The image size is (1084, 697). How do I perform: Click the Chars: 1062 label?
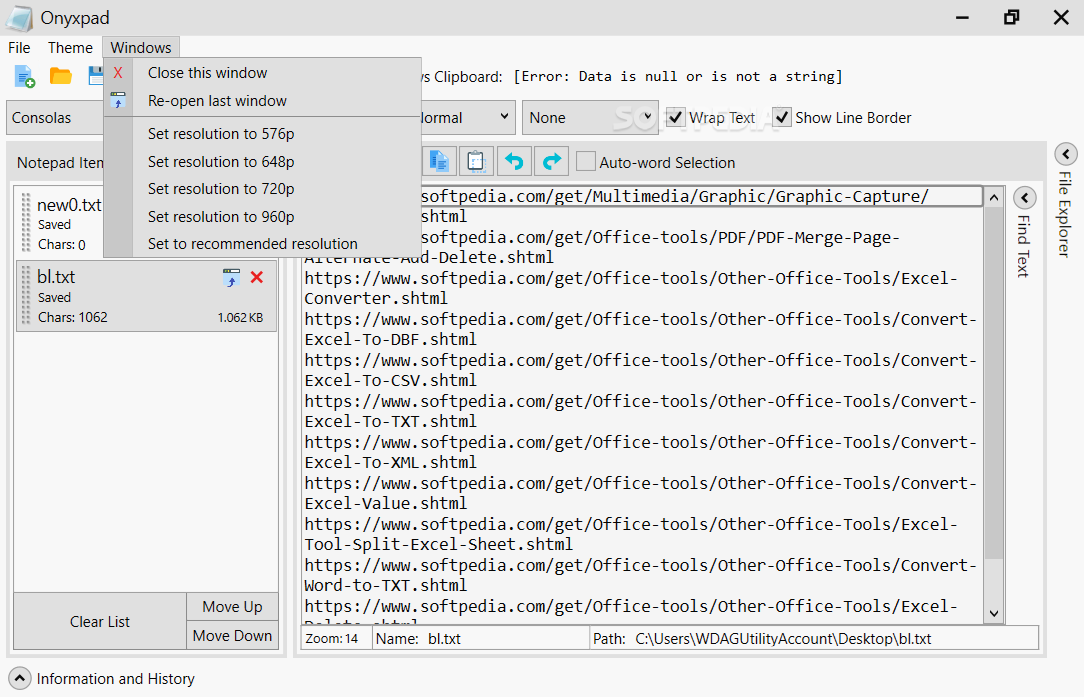[x=73, y=317]
